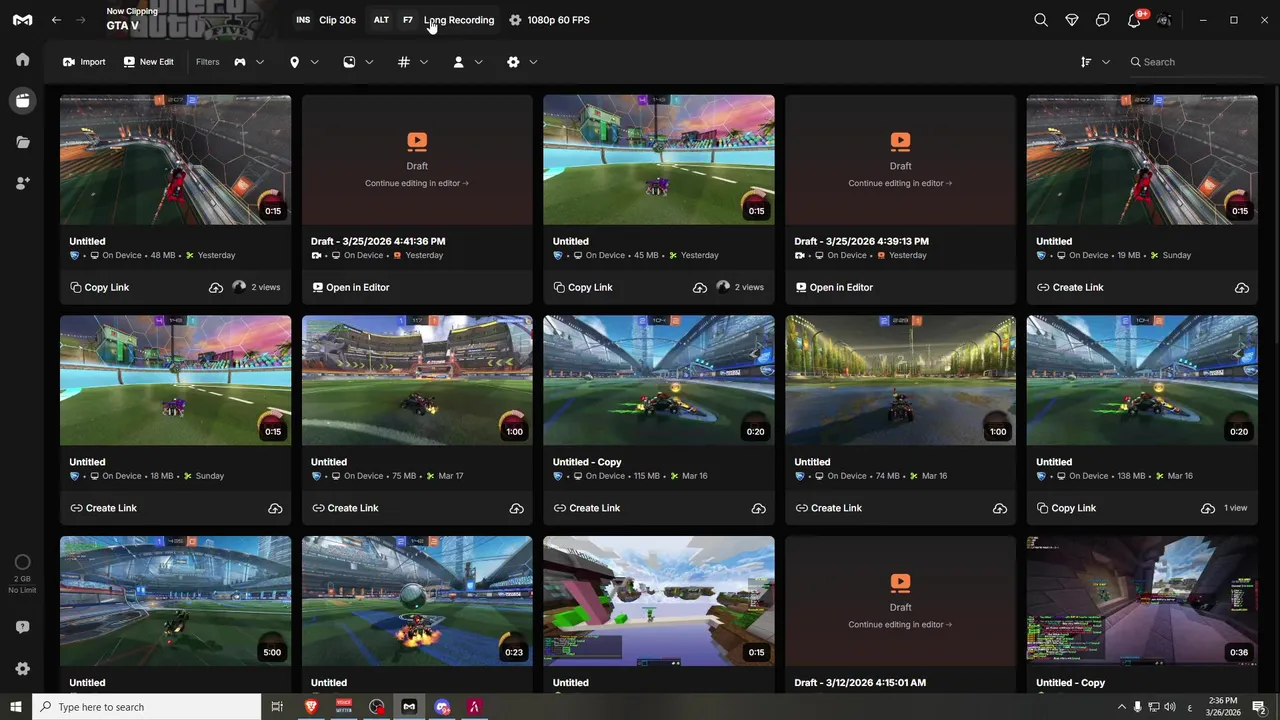Open the Home page from the sidebar
Image resolution: width=1280 pixels, height=720 pixels.
coord(22,59)
